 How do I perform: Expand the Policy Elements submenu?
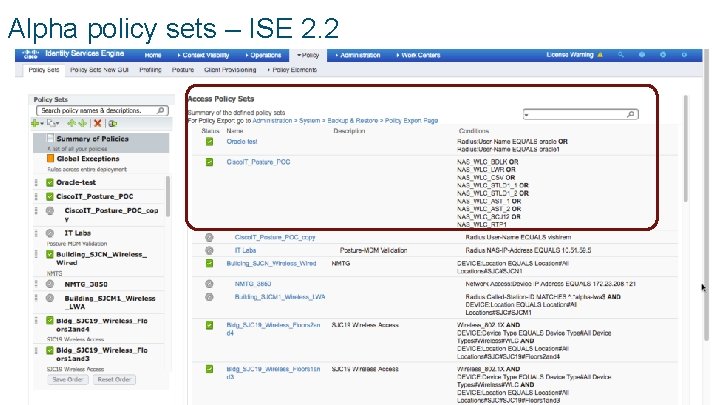coord(292,70)
